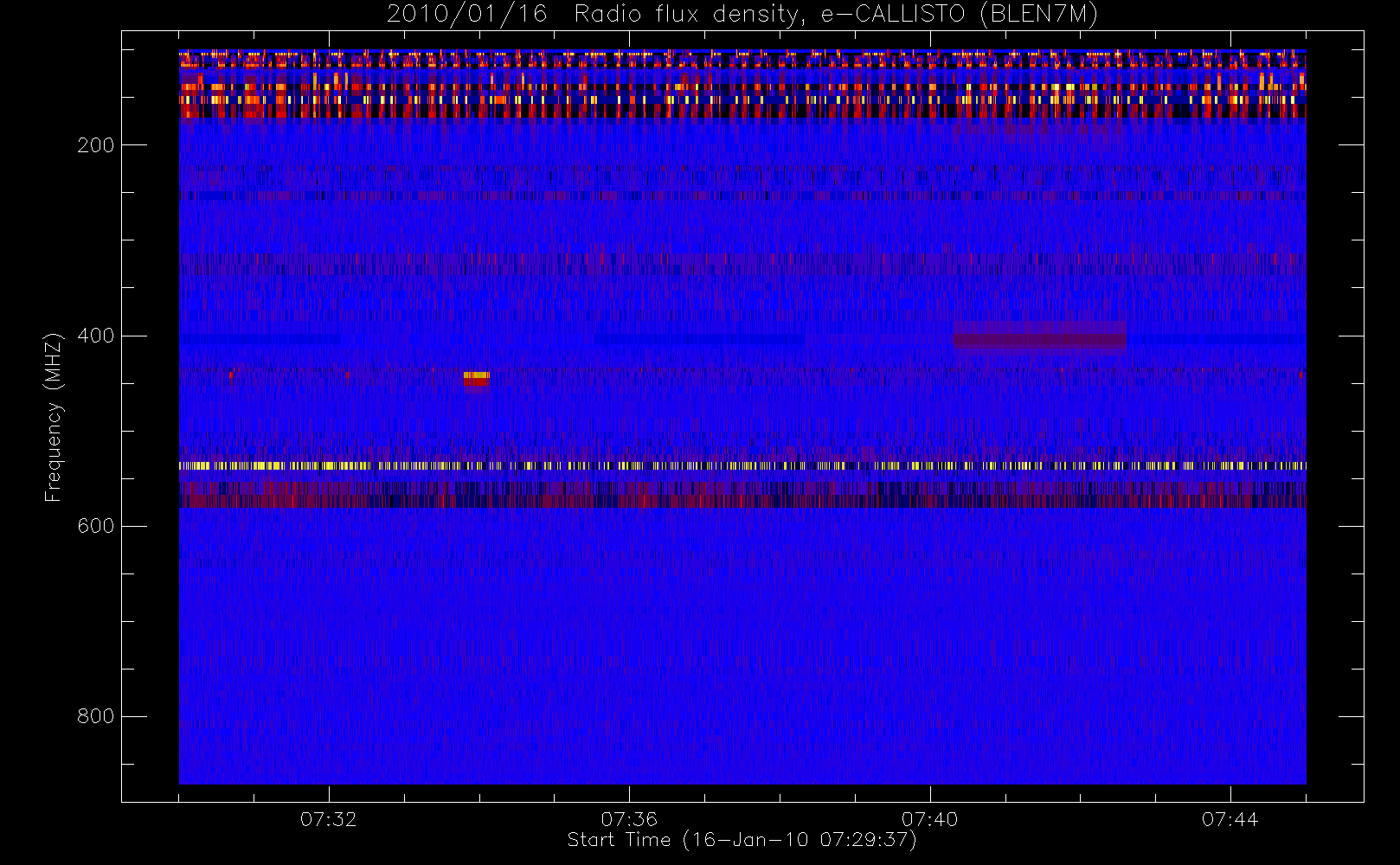Click the 600 frequency tick label
This screenshot has width=1400, height=865.
pyautogui.click(x=96, y=526)
